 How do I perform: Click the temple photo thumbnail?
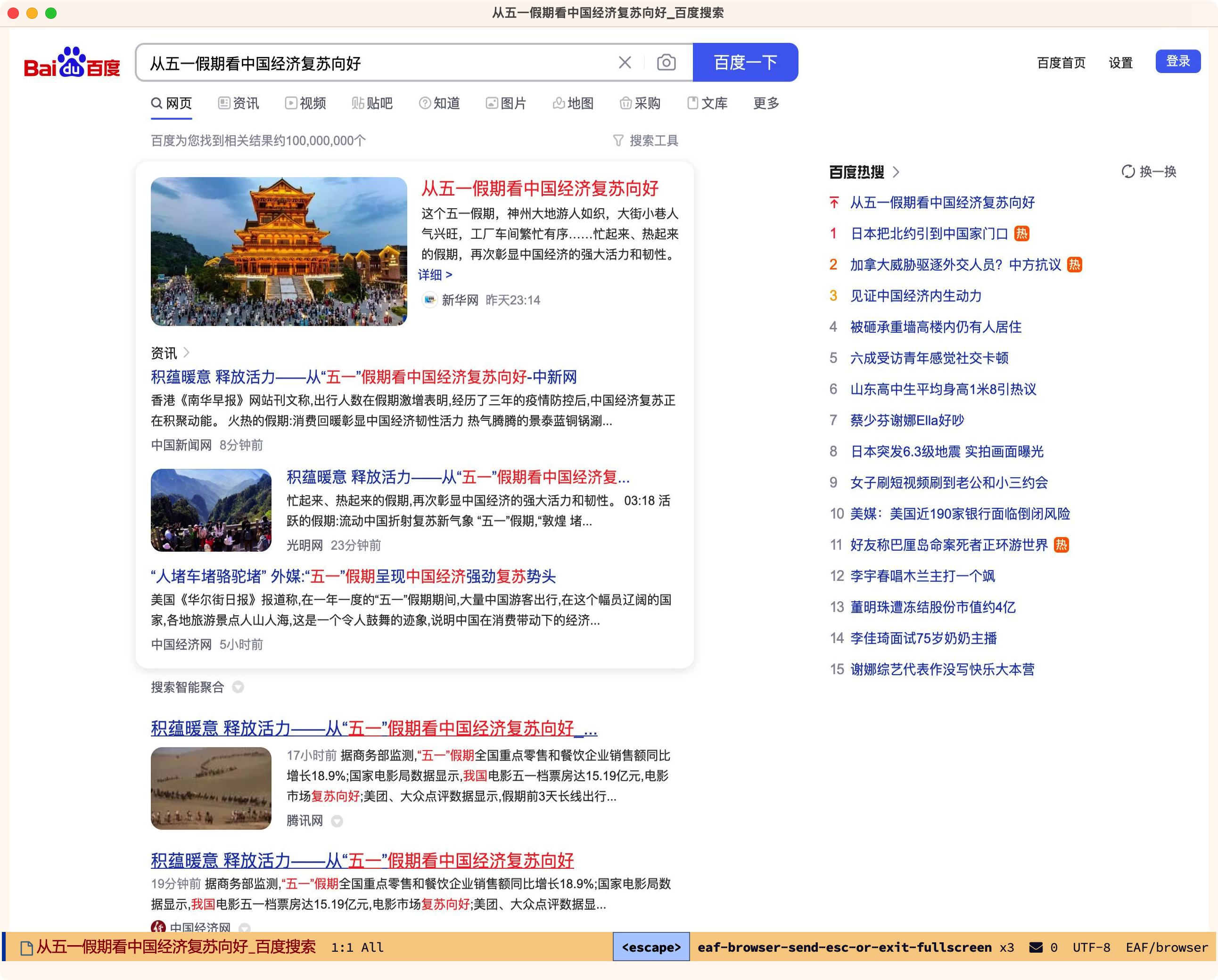pos(279,251)
